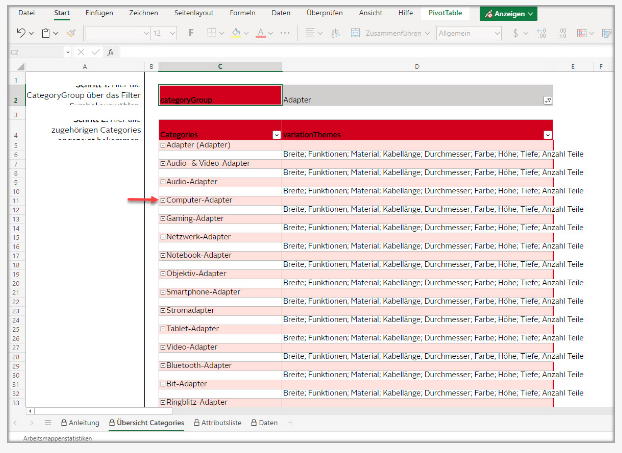The height and width of the screenshot is (453, 622).
Task: Click the format as table icon
Action: pos(607,33)
